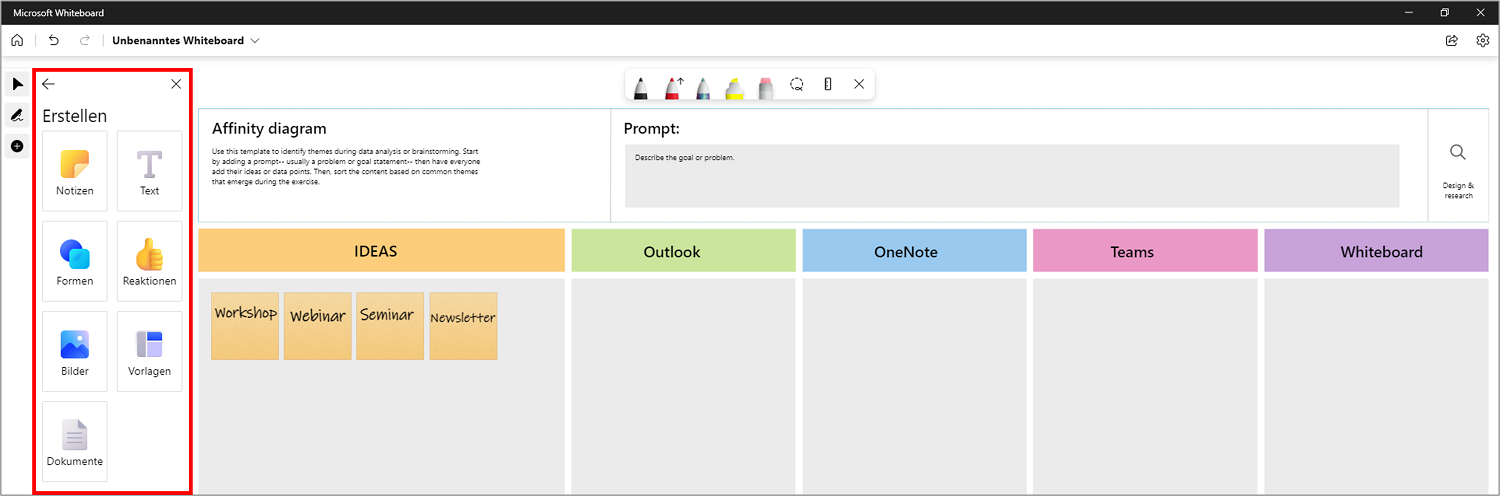This screenshot has width=1500, height=496.
Task: Insert pictures via Bilder
Action: point(75,351)
